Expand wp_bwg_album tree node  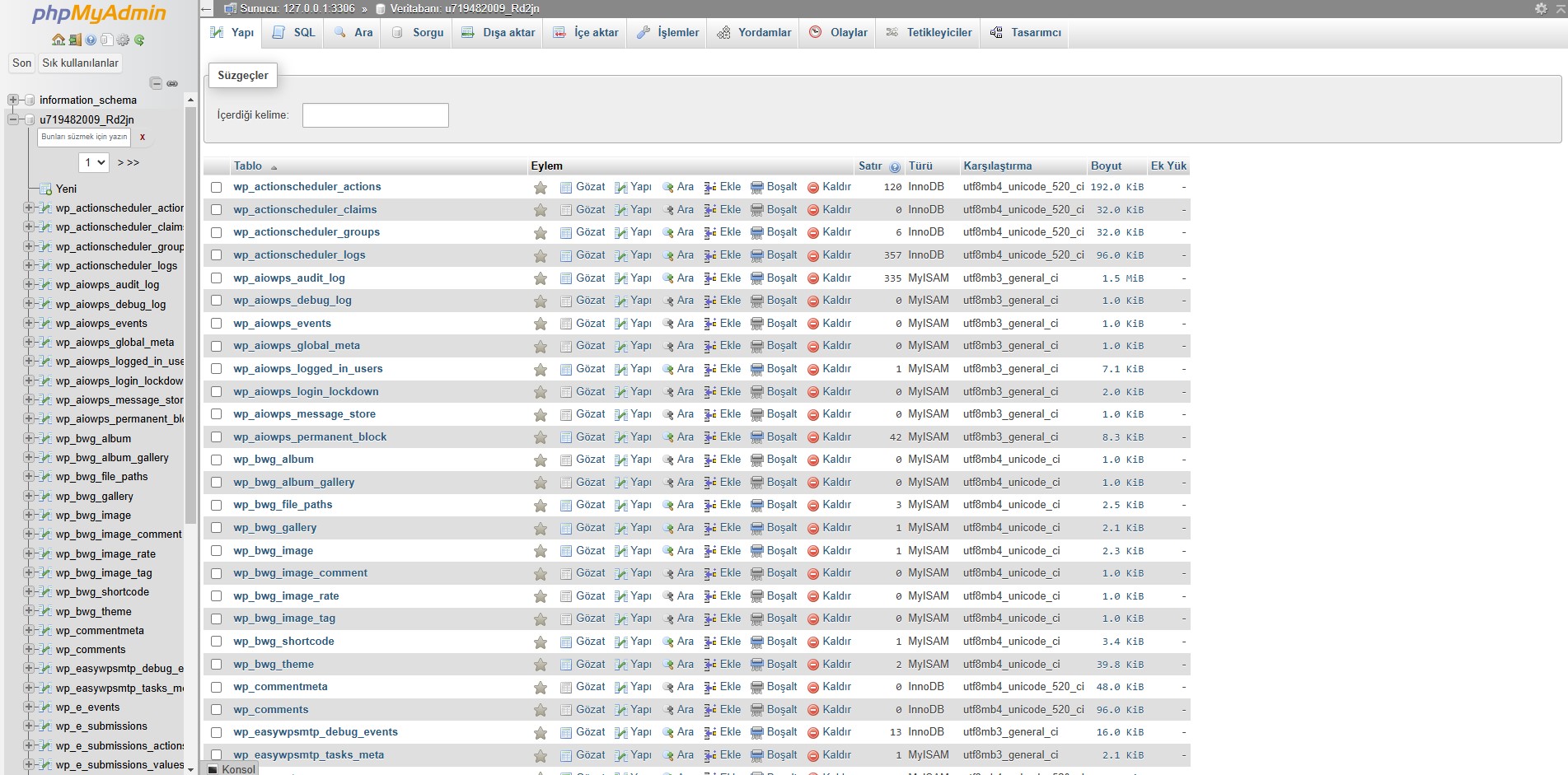pyautogui.click(x=29, y=438)
